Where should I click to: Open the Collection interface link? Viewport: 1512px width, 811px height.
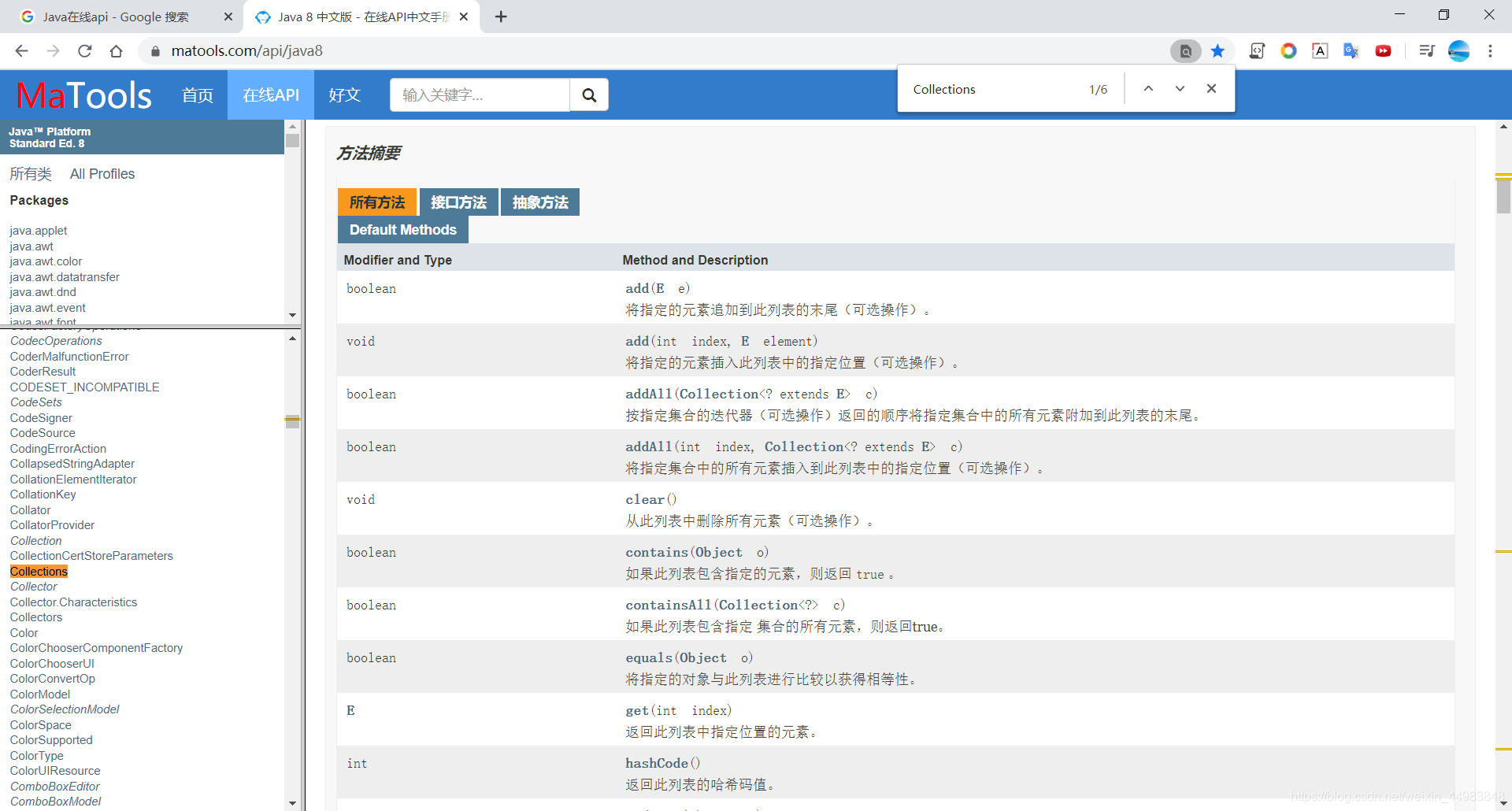pyautogui.click(x=35, y=541)
